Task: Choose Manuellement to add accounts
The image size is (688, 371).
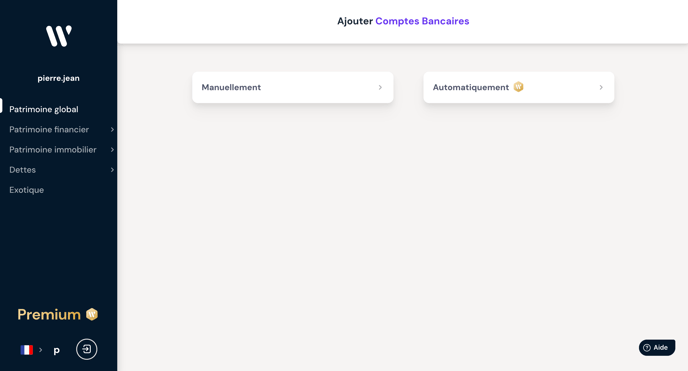Action: 293,87
